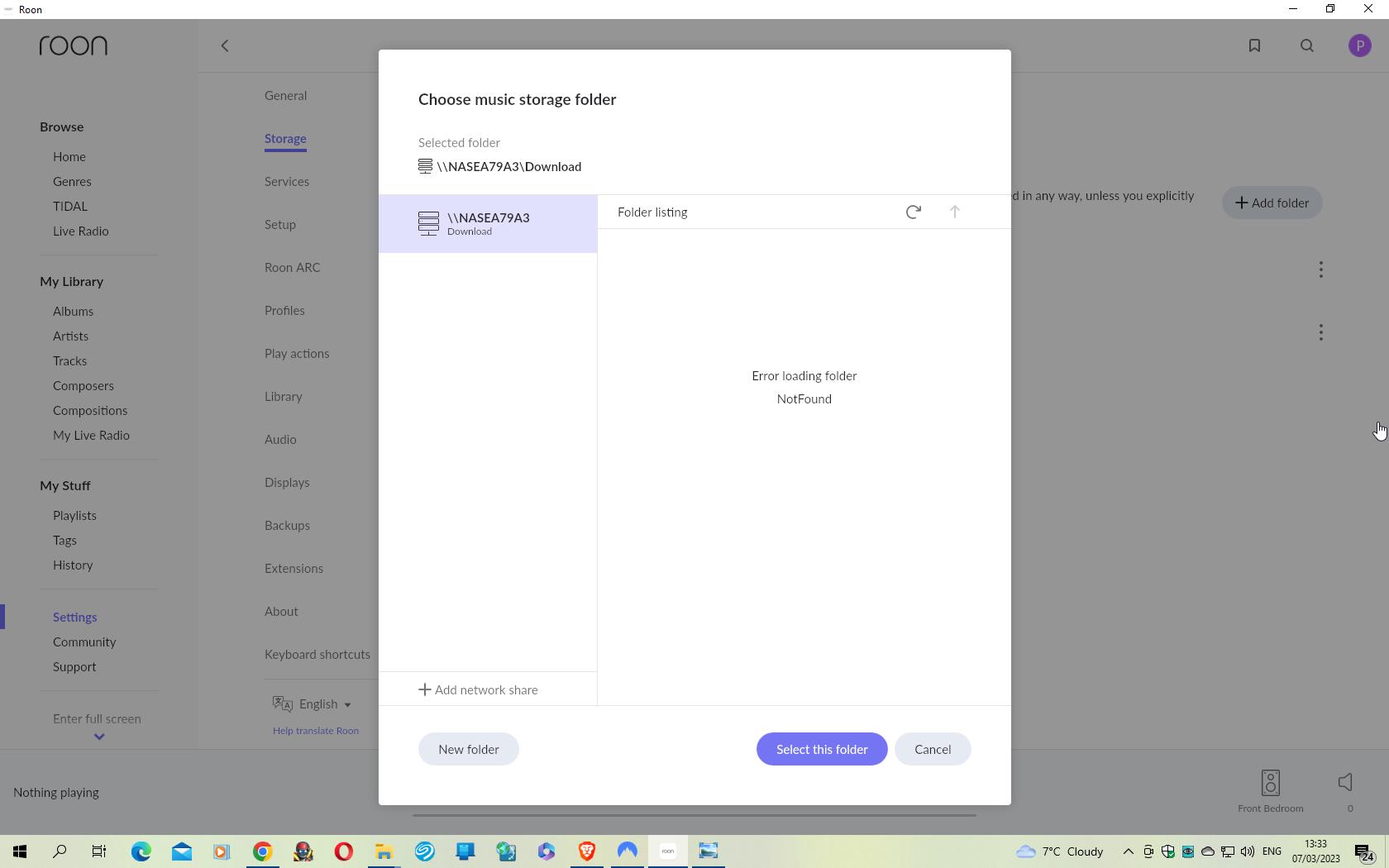Open TIDAL in the sidebar
This screenshot has height=868, width=1389.
click(x=70, y=206)
